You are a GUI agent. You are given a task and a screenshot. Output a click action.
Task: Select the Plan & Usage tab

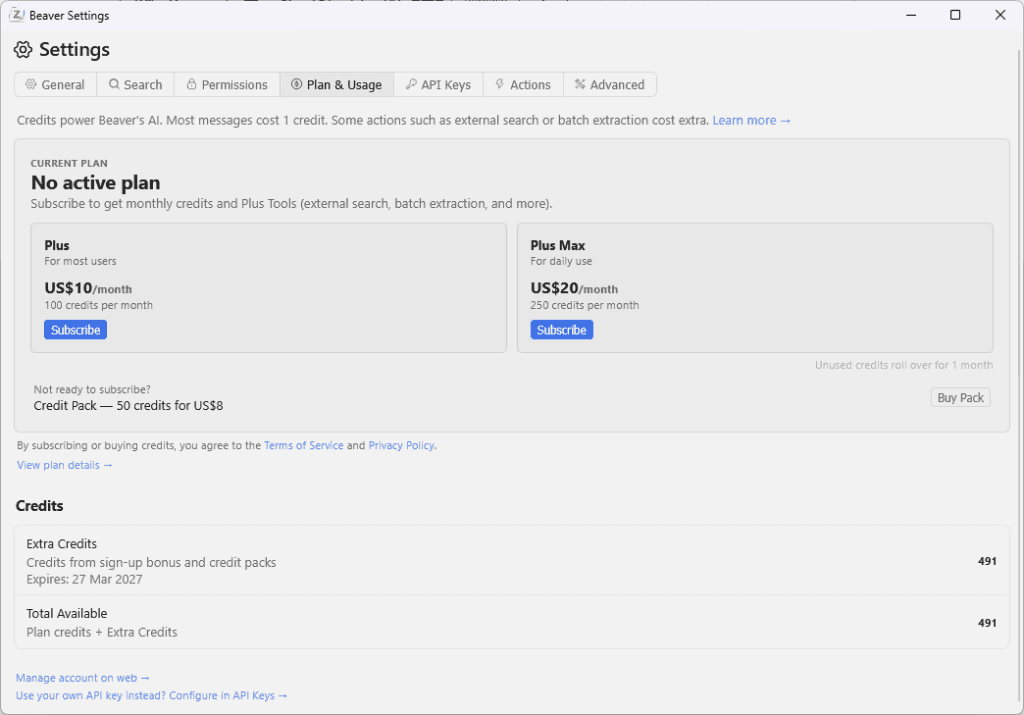click(x=336, y=85)
